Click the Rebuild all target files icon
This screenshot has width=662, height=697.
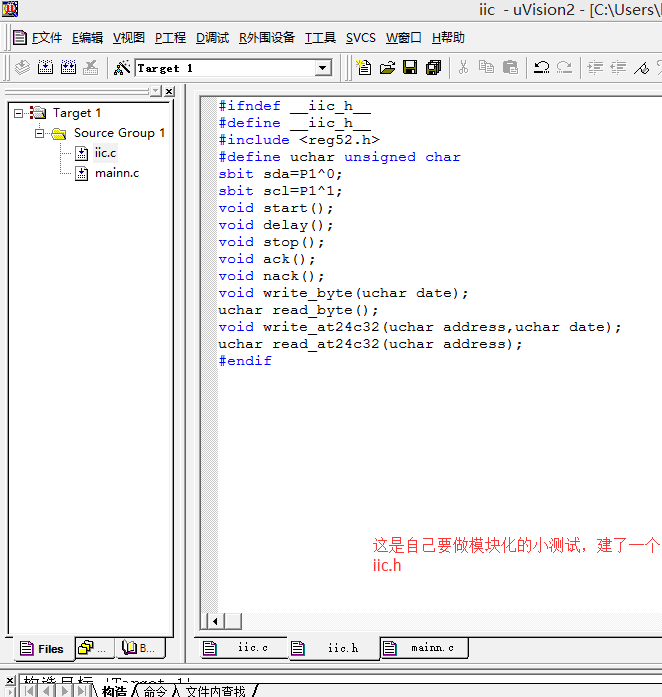pyautogui.click(x=68, y=68)
